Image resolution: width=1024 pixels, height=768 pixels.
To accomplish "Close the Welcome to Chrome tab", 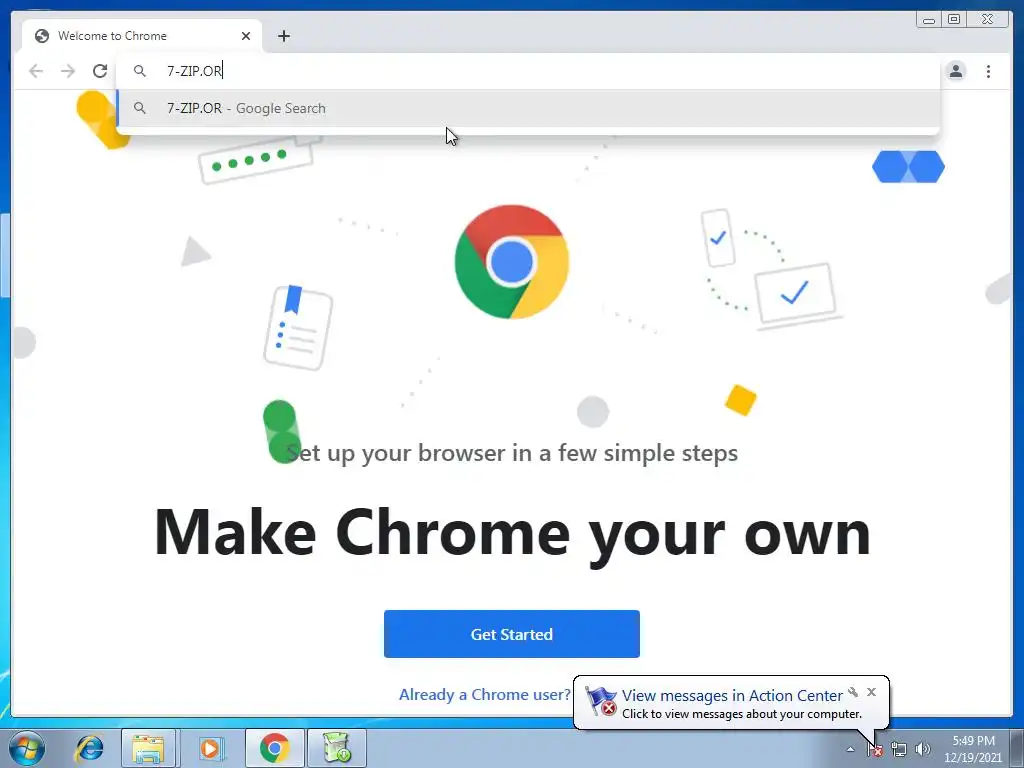I will tap(246, 36).
